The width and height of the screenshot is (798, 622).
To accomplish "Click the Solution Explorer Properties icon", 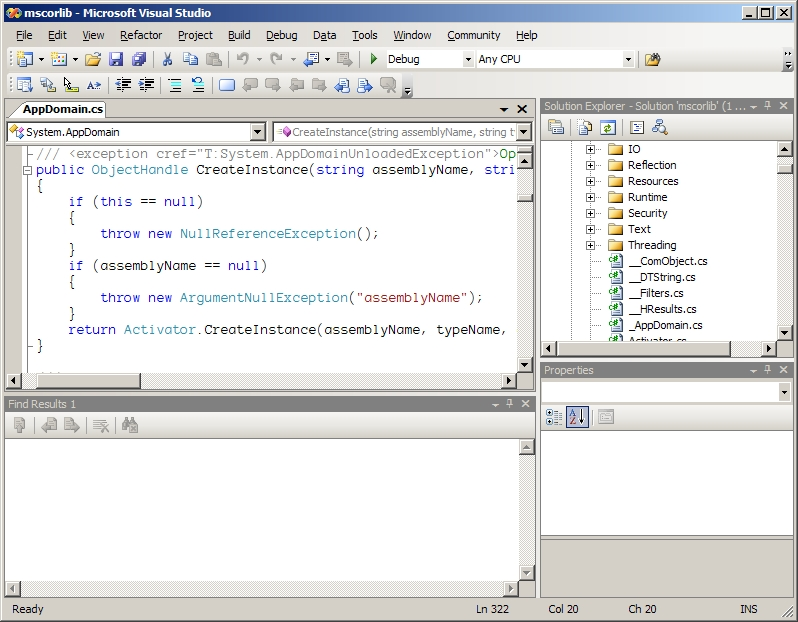I will (x=556, y=127).
